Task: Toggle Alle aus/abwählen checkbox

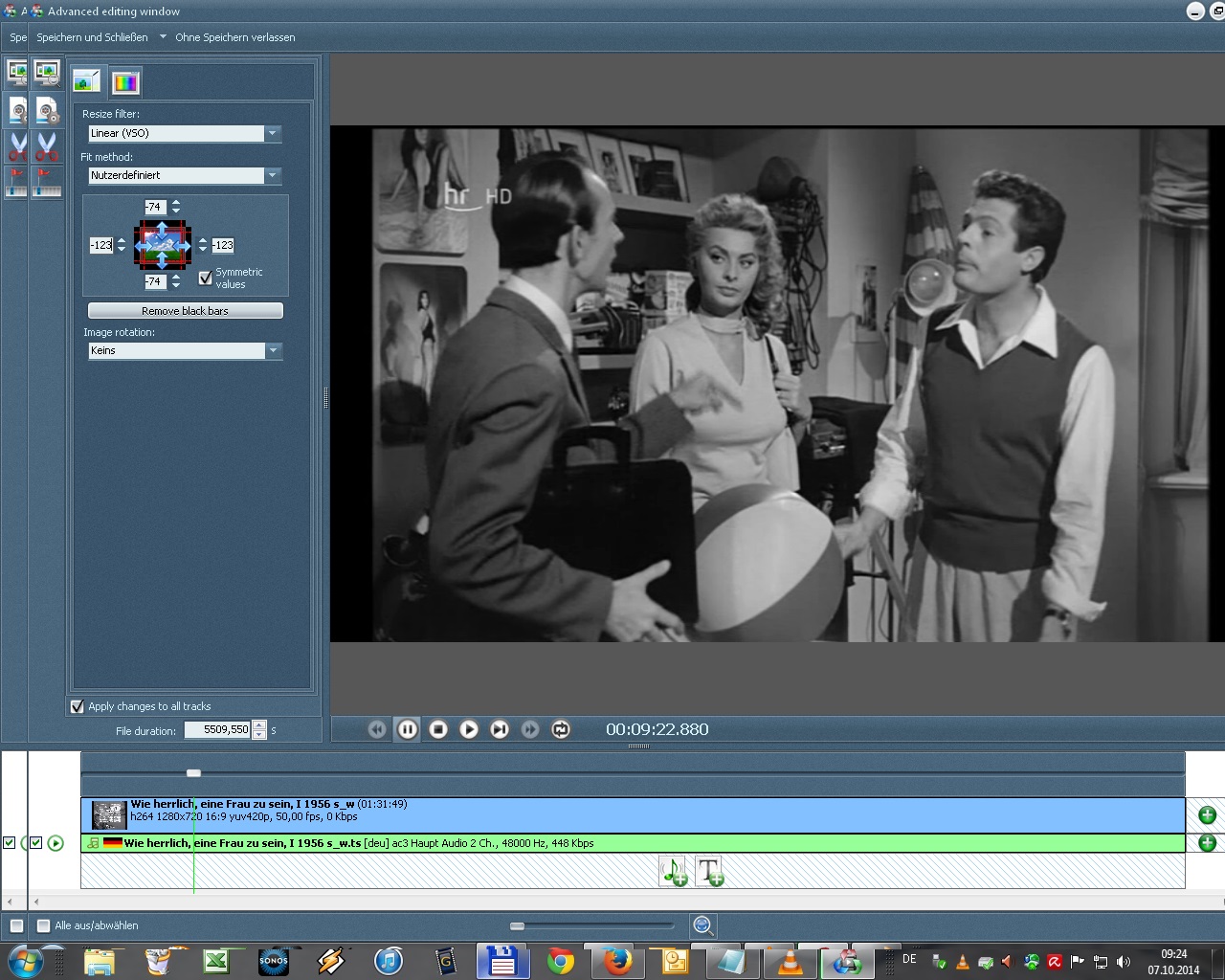Action: (x=43, y=925)
